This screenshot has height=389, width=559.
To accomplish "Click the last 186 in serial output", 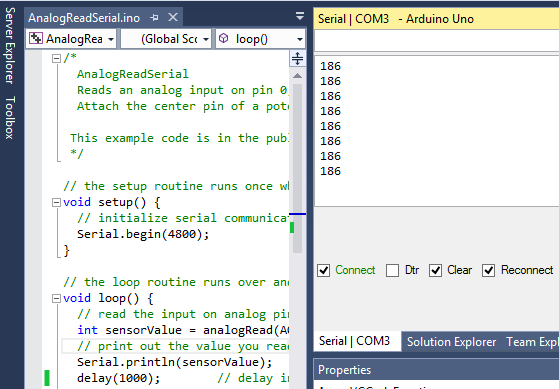I will coord(330,171).
